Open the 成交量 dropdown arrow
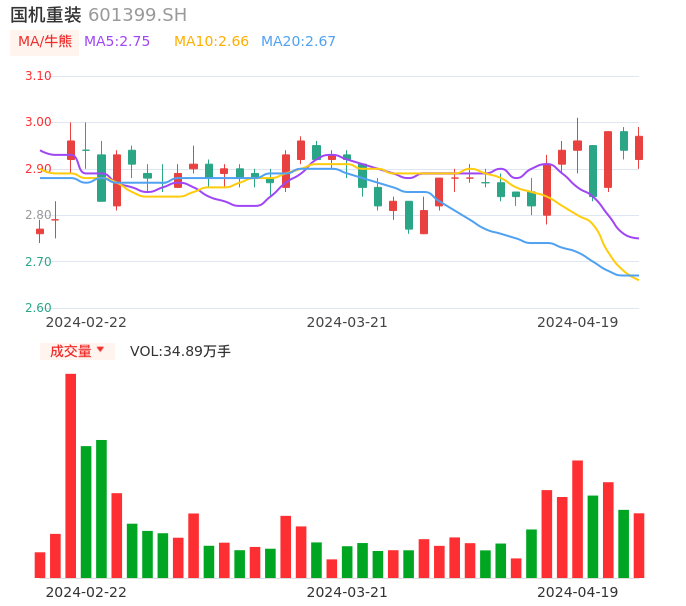Viewport: 686px width, 606px height. (x=100, y=350)
